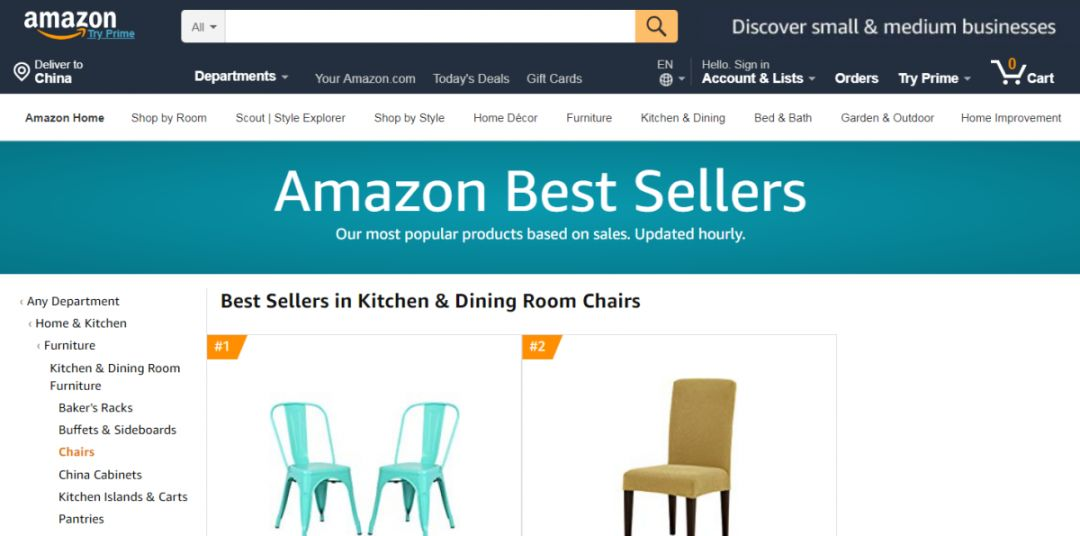Viewport: 1080px width, 536px height.
Task: Click the orange search magnifier button
Action: [x=656, y=26]
